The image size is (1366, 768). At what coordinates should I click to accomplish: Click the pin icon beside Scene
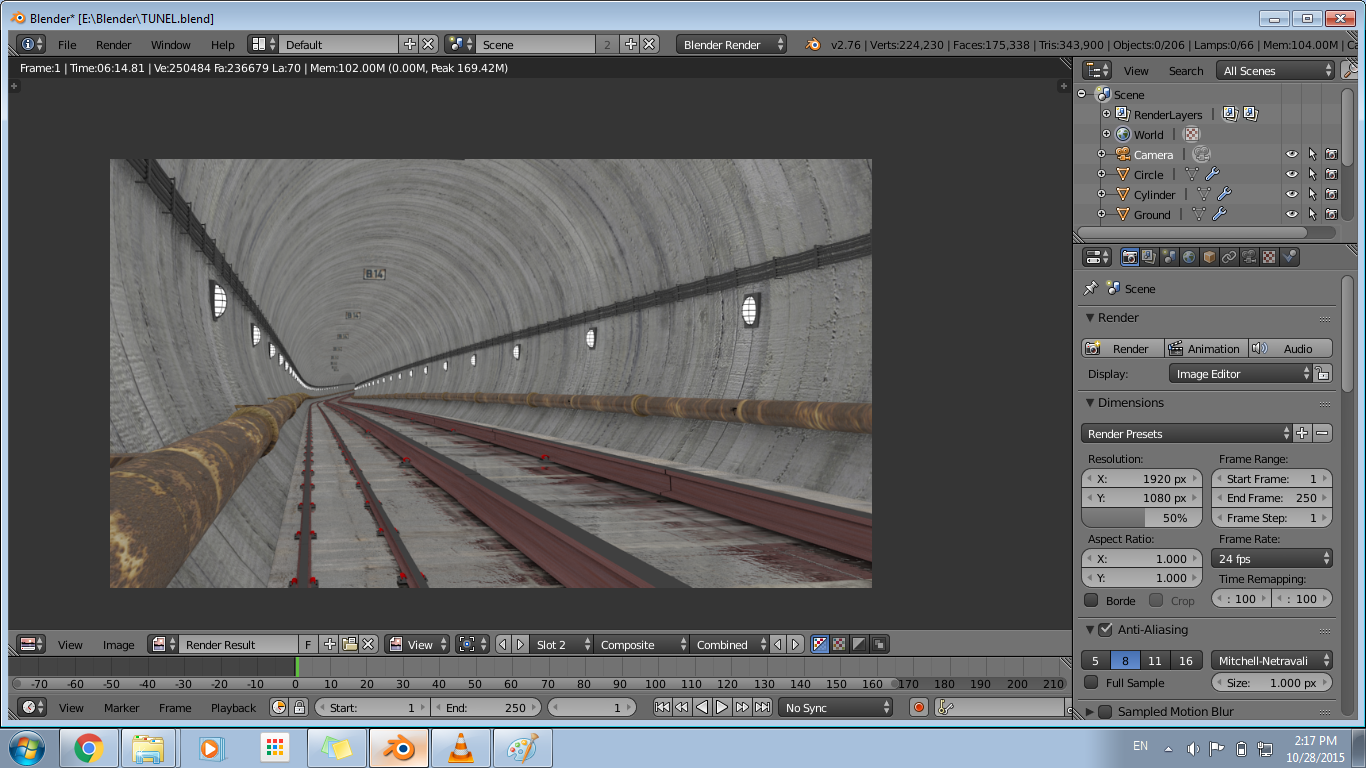click(1091, 288)
